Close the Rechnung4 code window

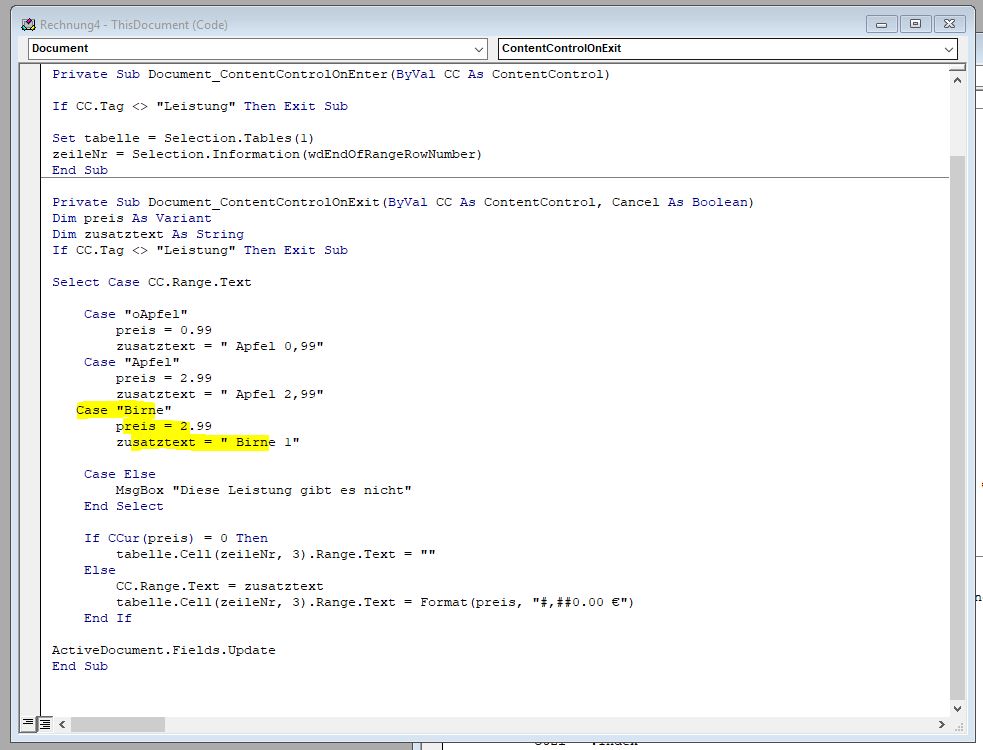tap(949, 24)
